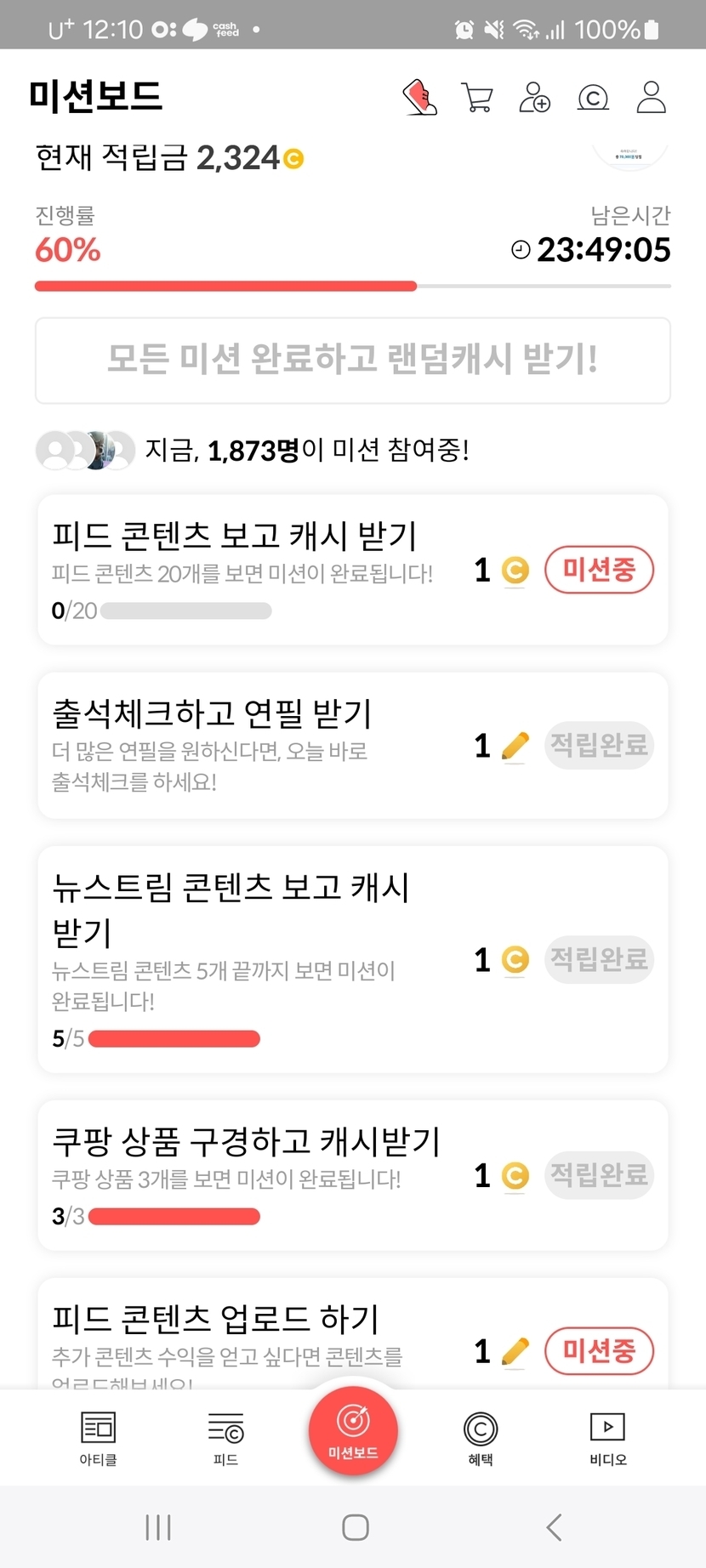Viewport: 706px width, 1568px height.
Task: Tap the 미션보드 center target button
Action: pyautogui.click(x=353, y=1431)
